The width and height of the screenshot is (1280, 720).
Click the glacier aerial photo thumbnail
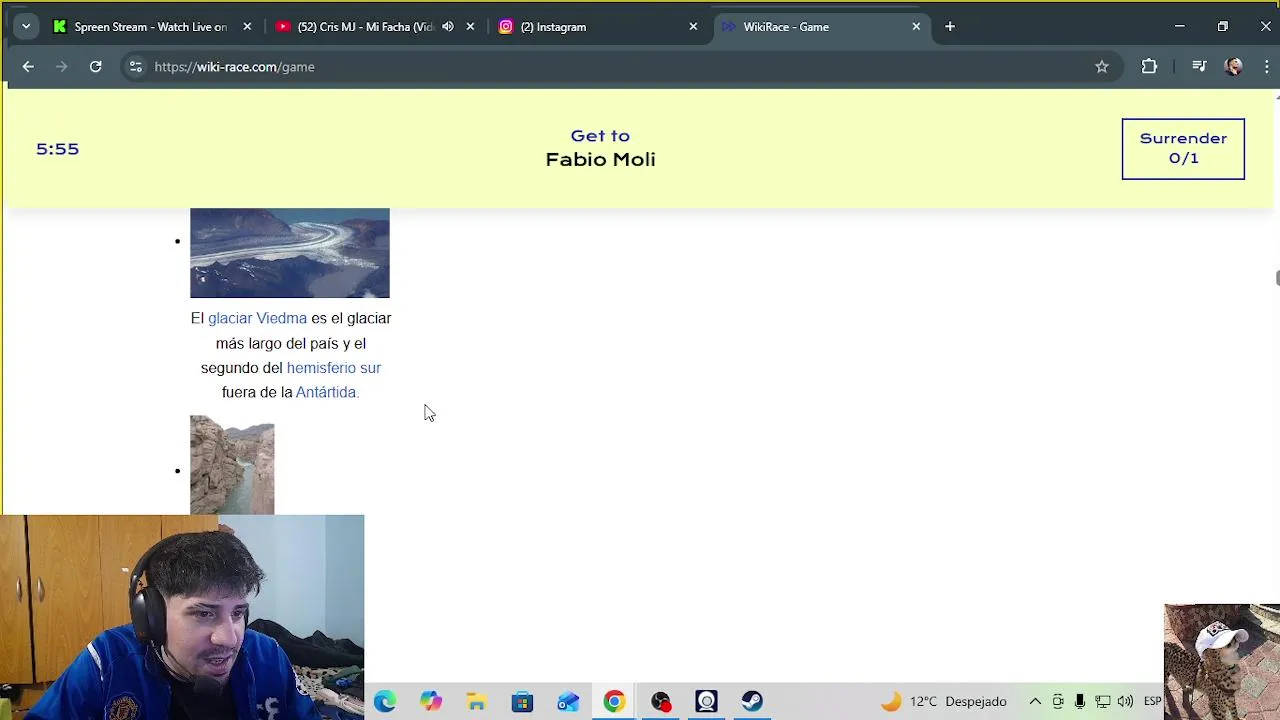coord(290,253)
